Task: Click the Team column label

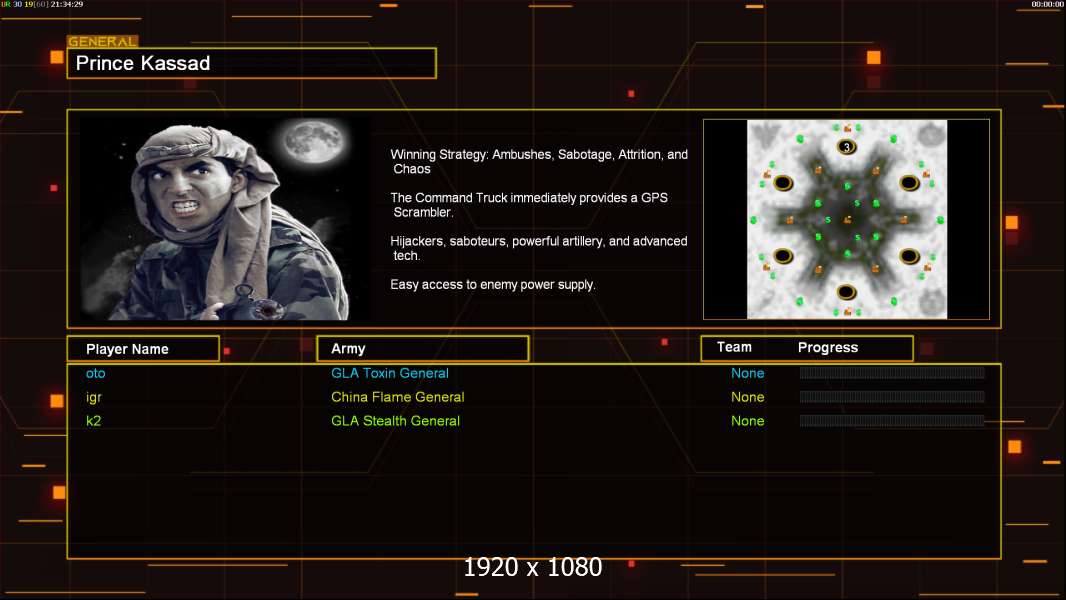Action: 734,347
